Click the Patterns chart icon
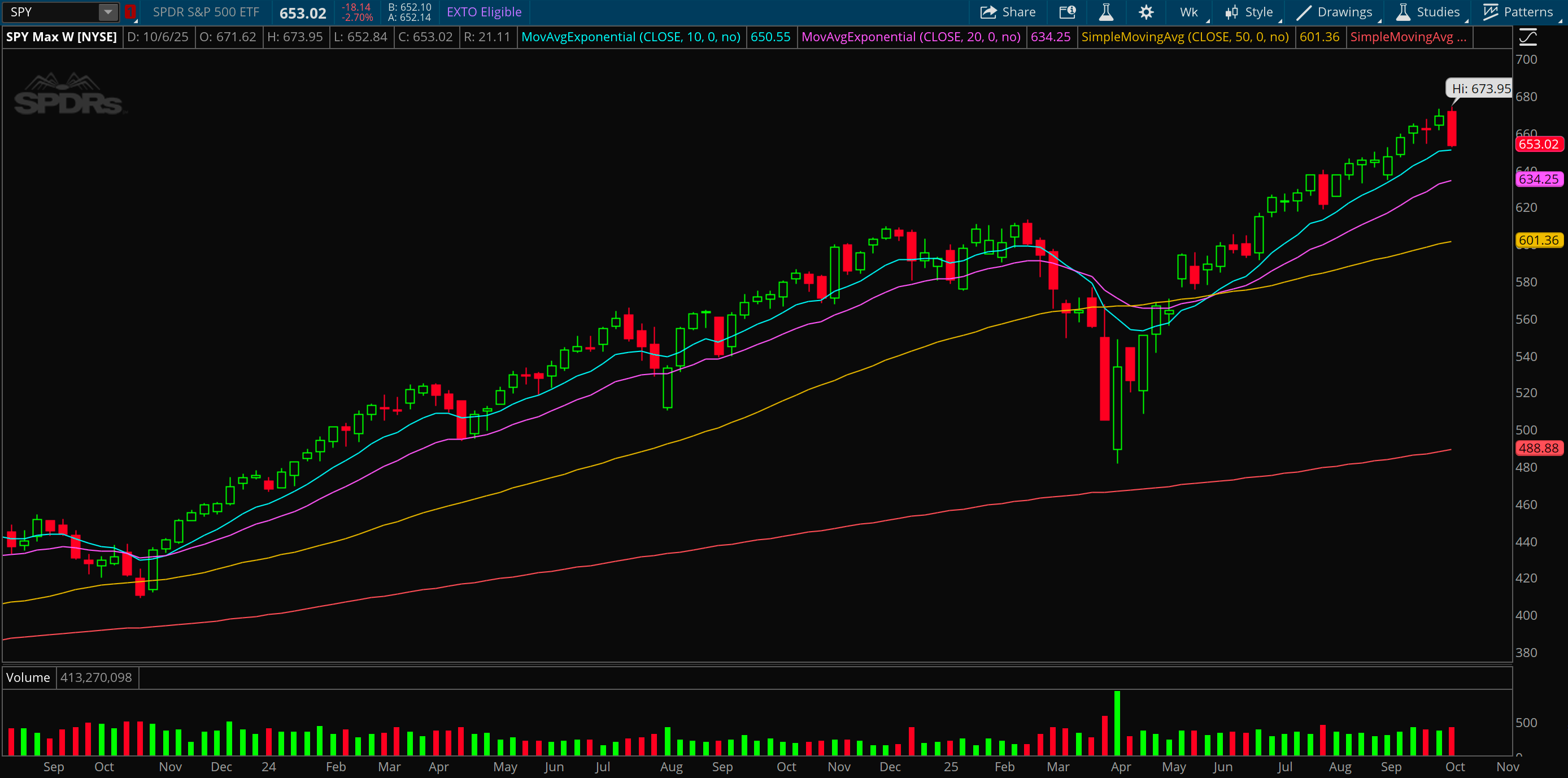The height and width of the screenshot is (778, 1568). pyautogui.click(x=1490, y=12)
